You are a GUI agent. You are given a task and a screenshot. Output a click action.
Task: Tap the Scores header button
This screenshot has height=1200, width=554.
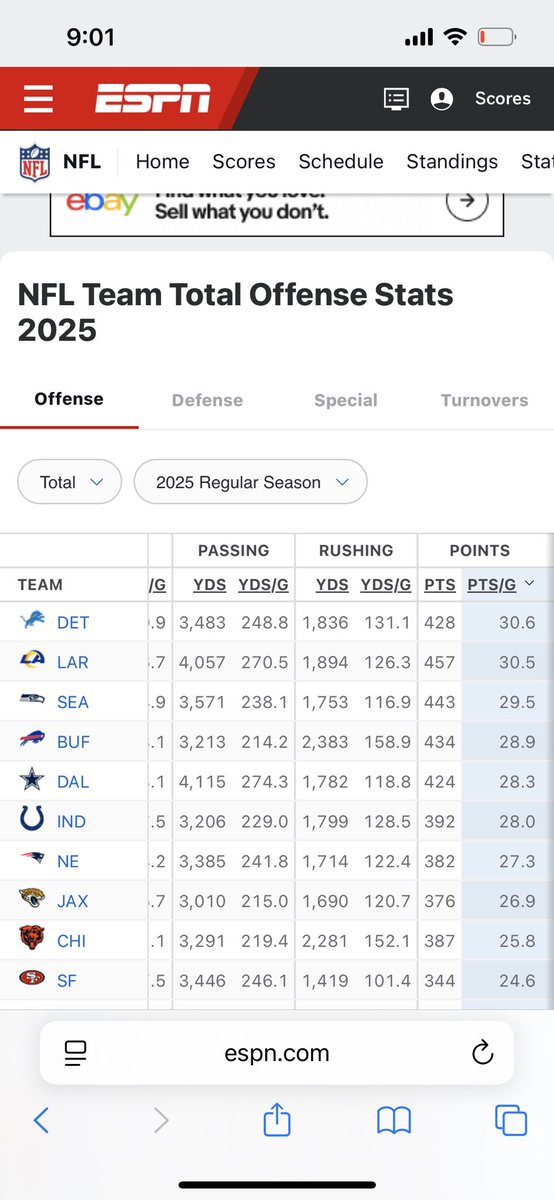click(503, 98)
